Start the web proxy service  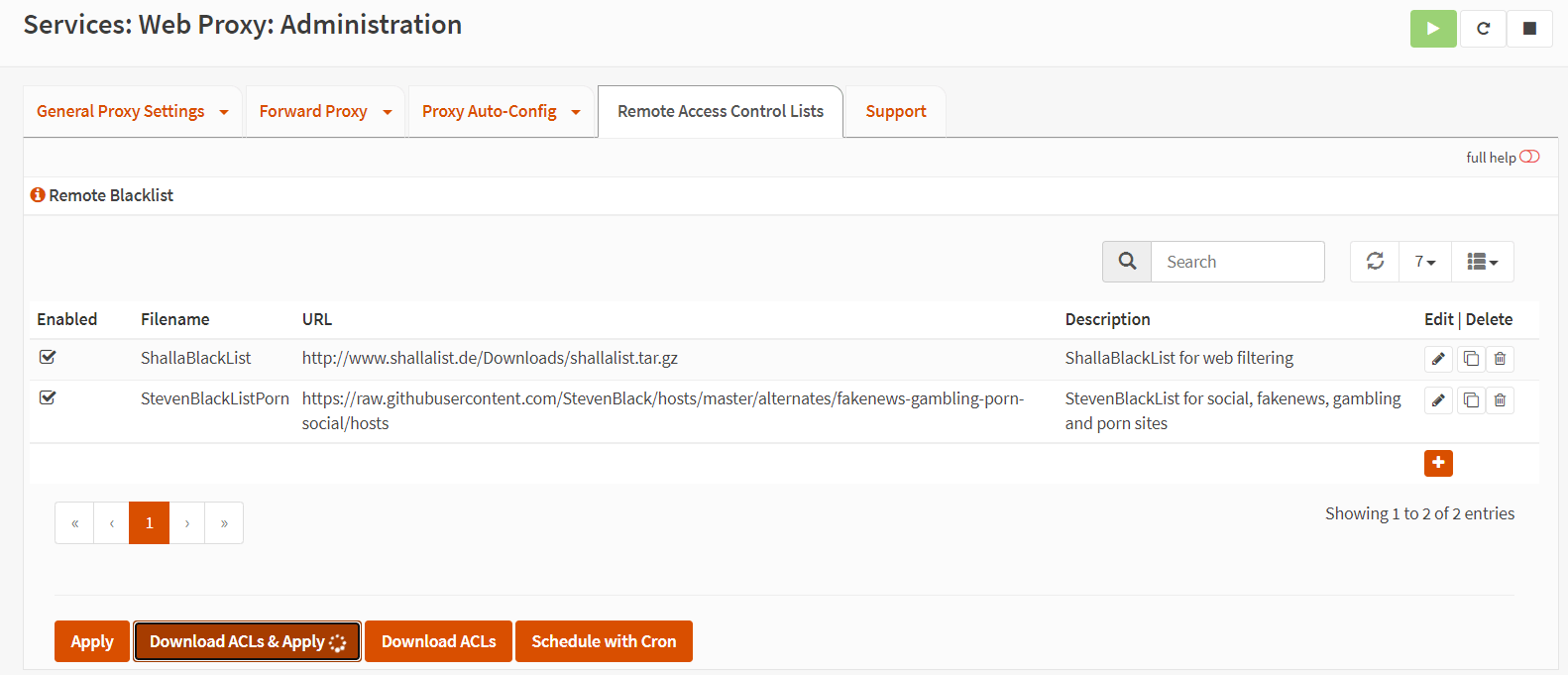1432,29
